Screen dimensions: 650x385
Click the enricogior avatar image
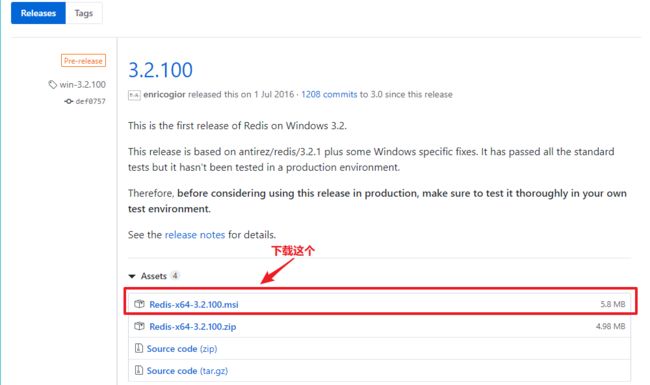tap(134, 95)
